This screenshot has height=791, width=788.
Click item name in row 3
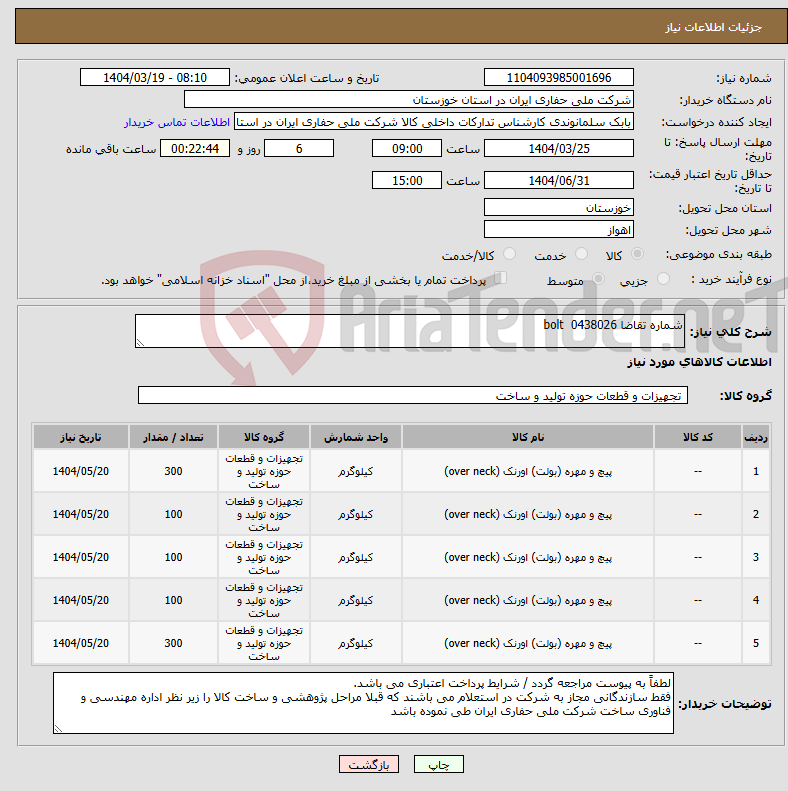(x=528, y=557)
